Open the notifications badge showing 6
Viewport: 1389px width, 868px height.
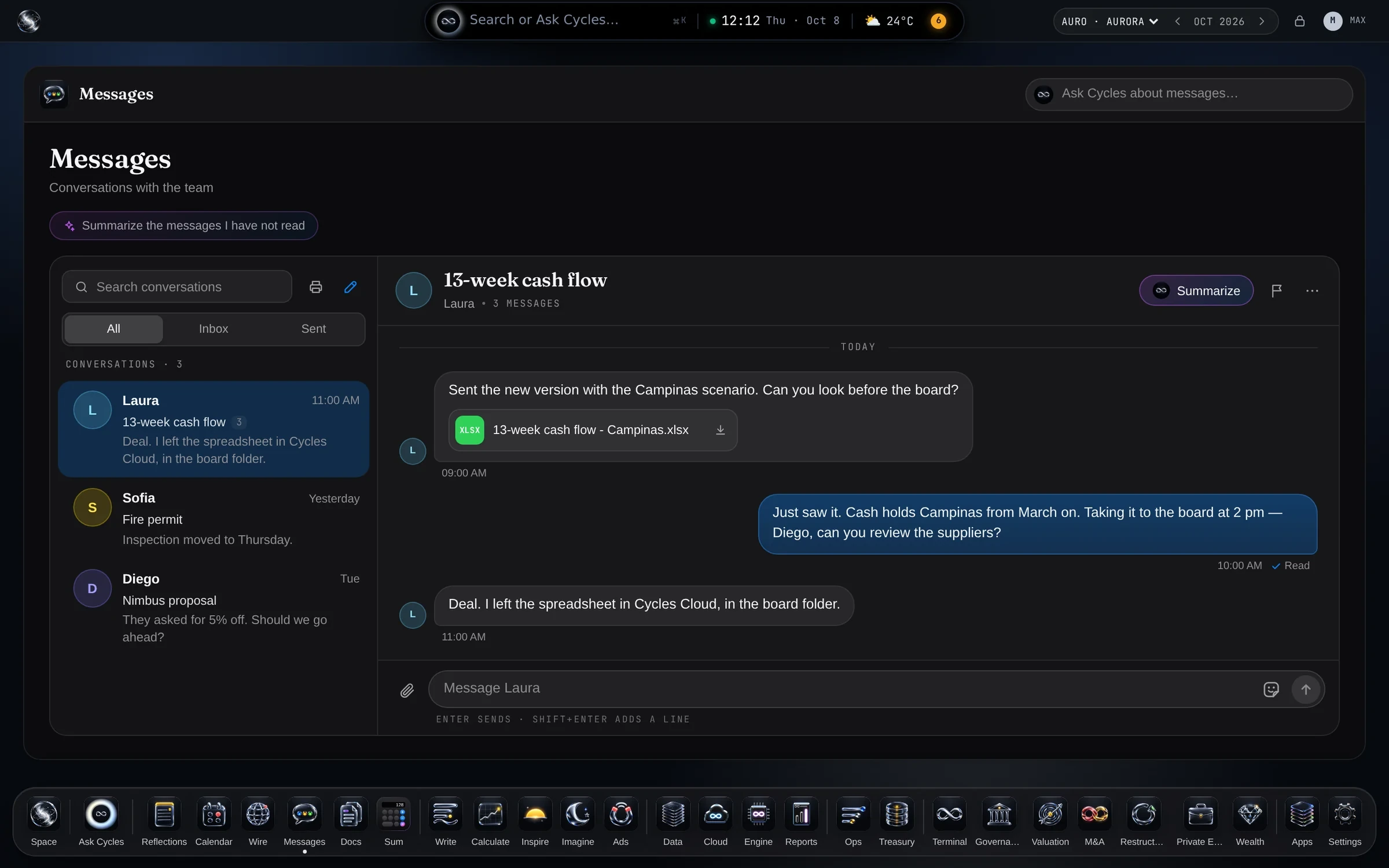point(938,21)
